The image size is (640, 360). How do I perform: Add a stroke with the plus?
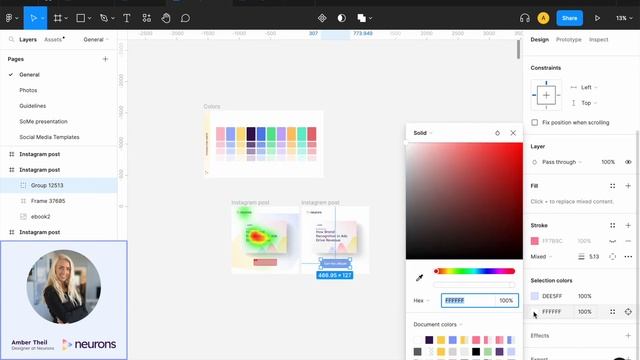pos(628,225)
